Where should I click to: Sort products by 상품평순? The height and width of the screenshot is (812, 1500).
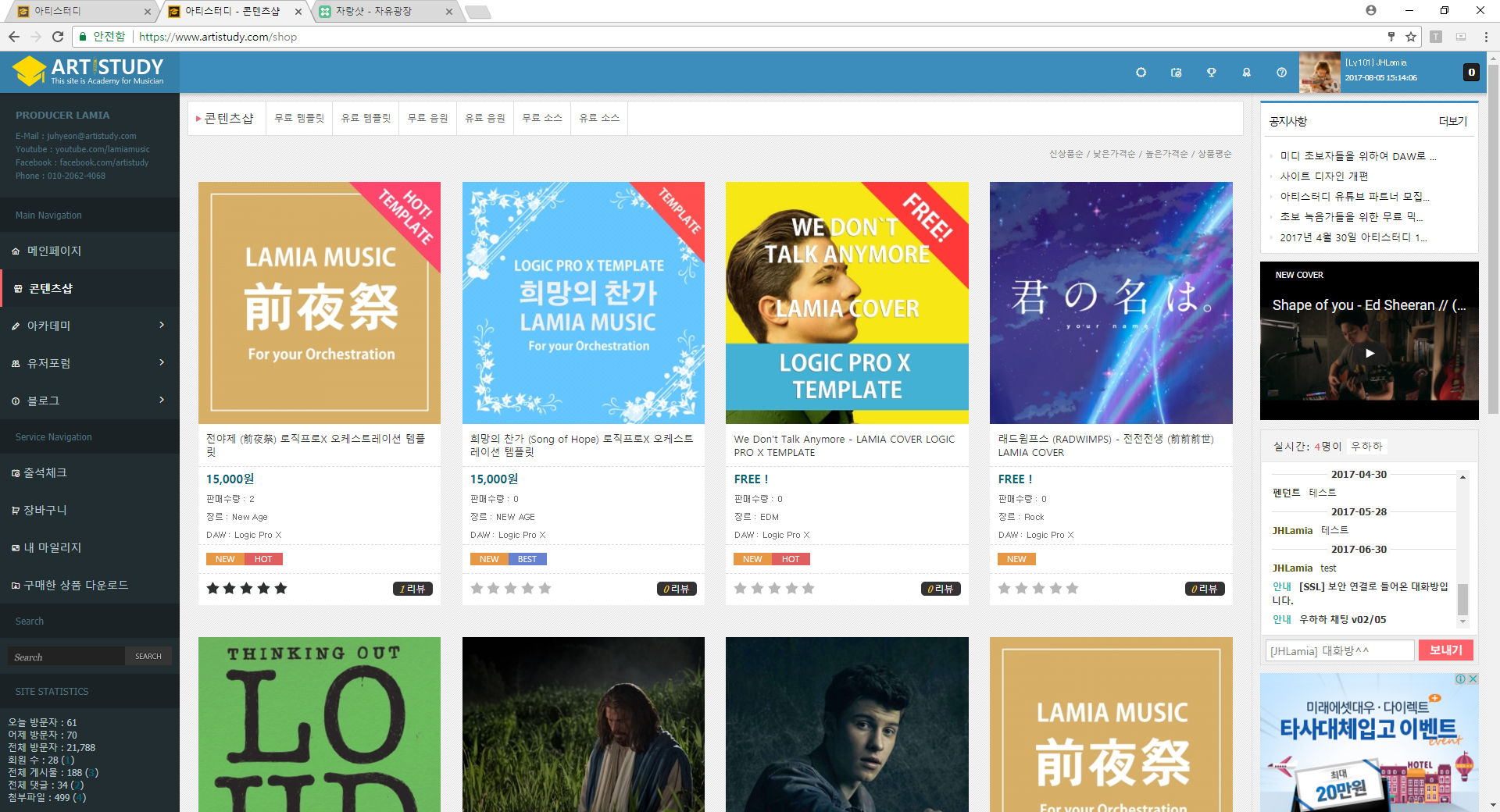1215,154
